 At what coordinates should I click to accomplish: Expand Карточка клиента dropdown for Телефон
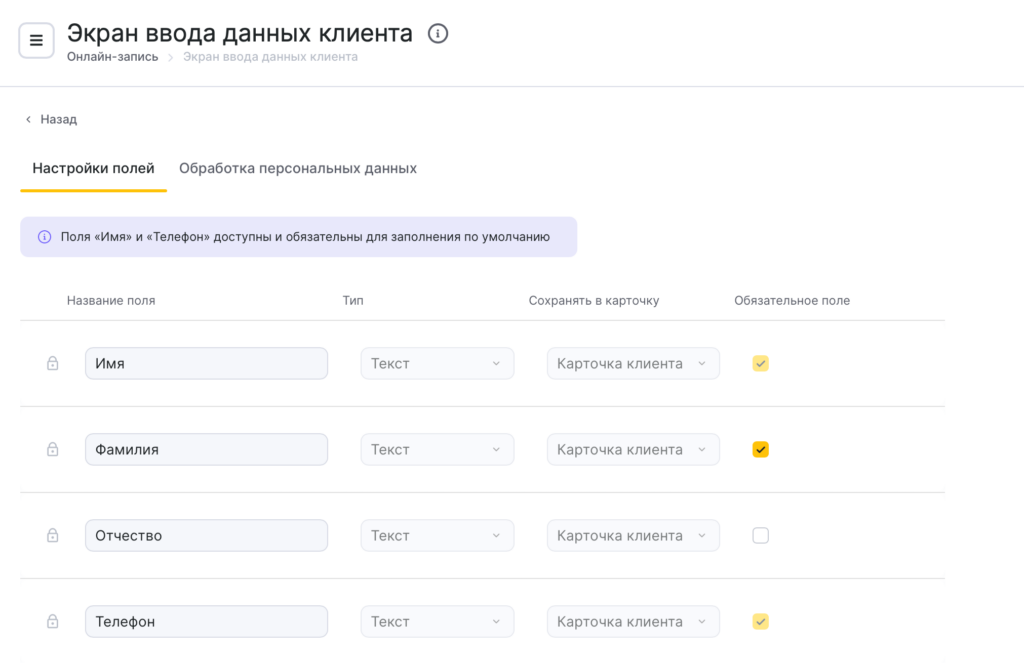coord(632,622)
